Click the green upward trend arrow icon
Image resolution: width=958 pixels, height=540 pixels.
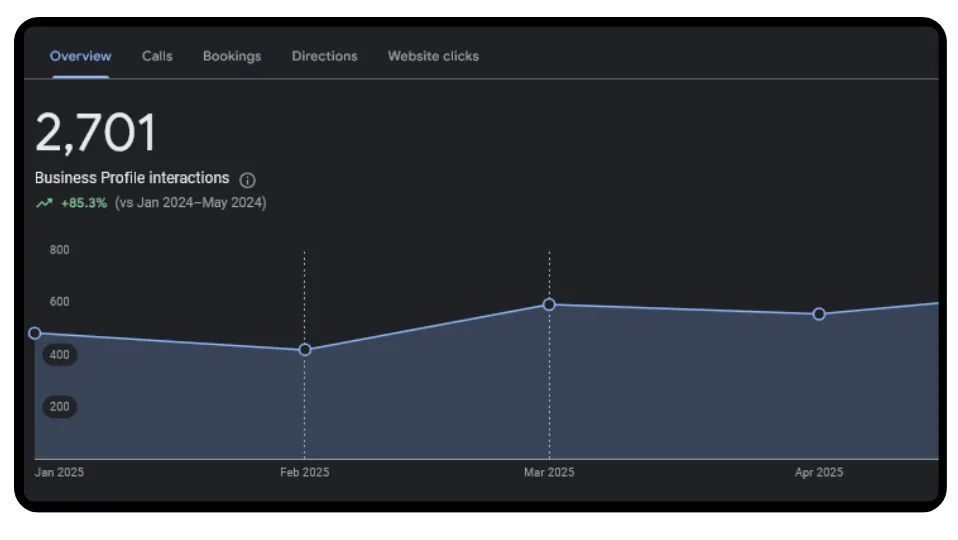45,203
